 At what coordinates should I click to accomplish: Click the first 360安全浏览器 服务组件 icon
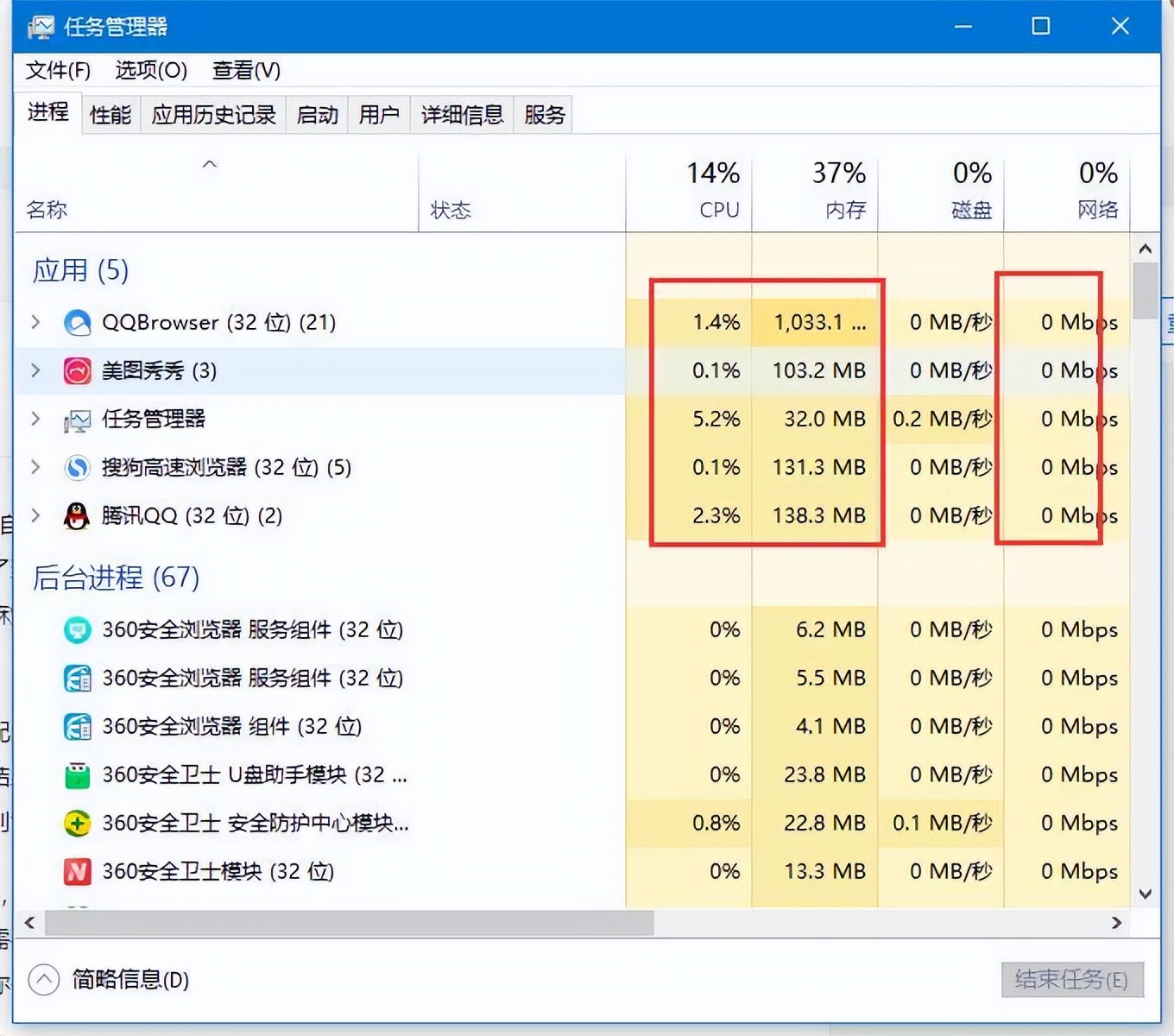pos(77,630)
